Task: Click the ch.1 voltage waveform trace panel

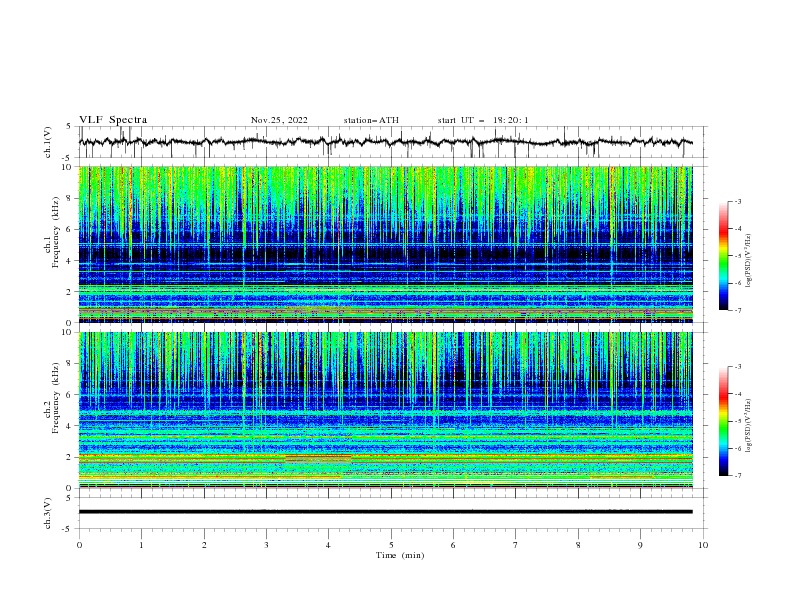Action: pyautogui.click(x=392, y=142)
